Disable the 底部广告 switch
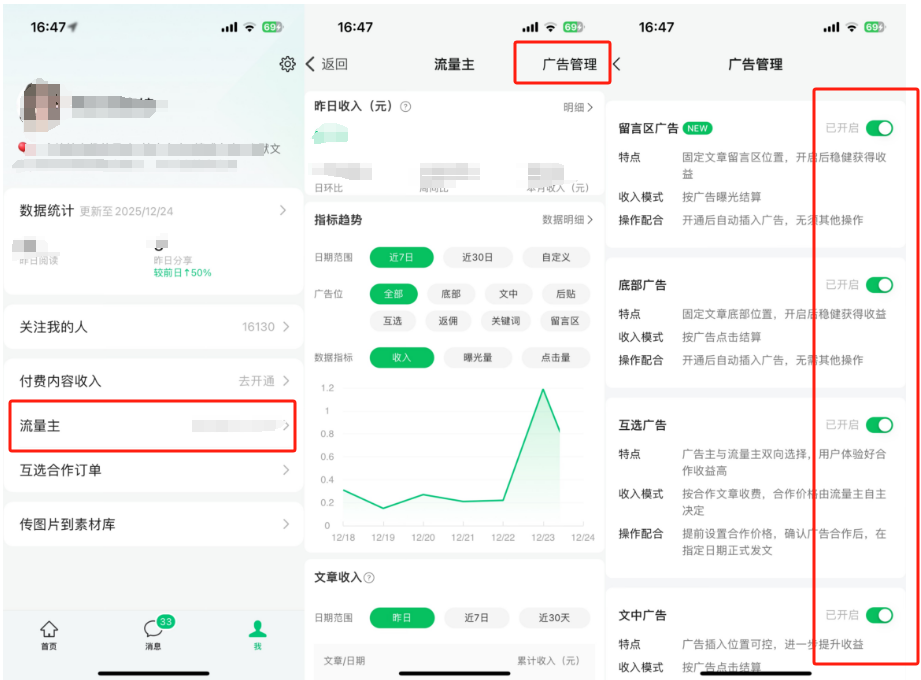Screen dimensions: 921x680 (x=879, y=285)
